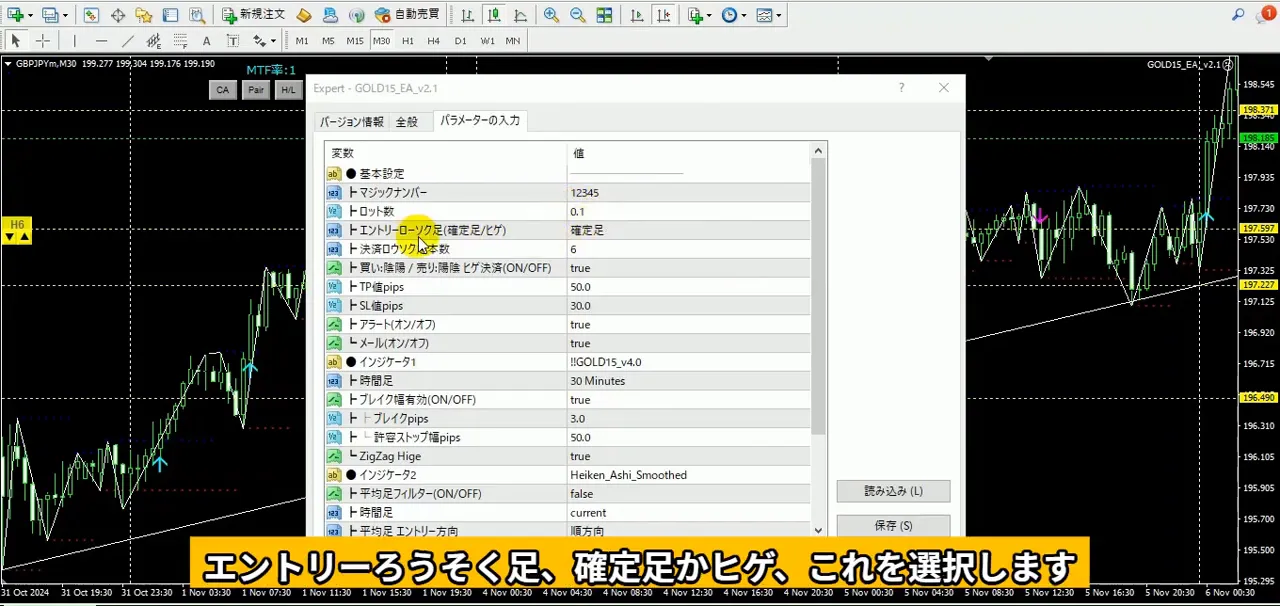Select the crosshair tool
This screenshot has width=1280, height=606.
pyautogui.click(x=43, y=41)
